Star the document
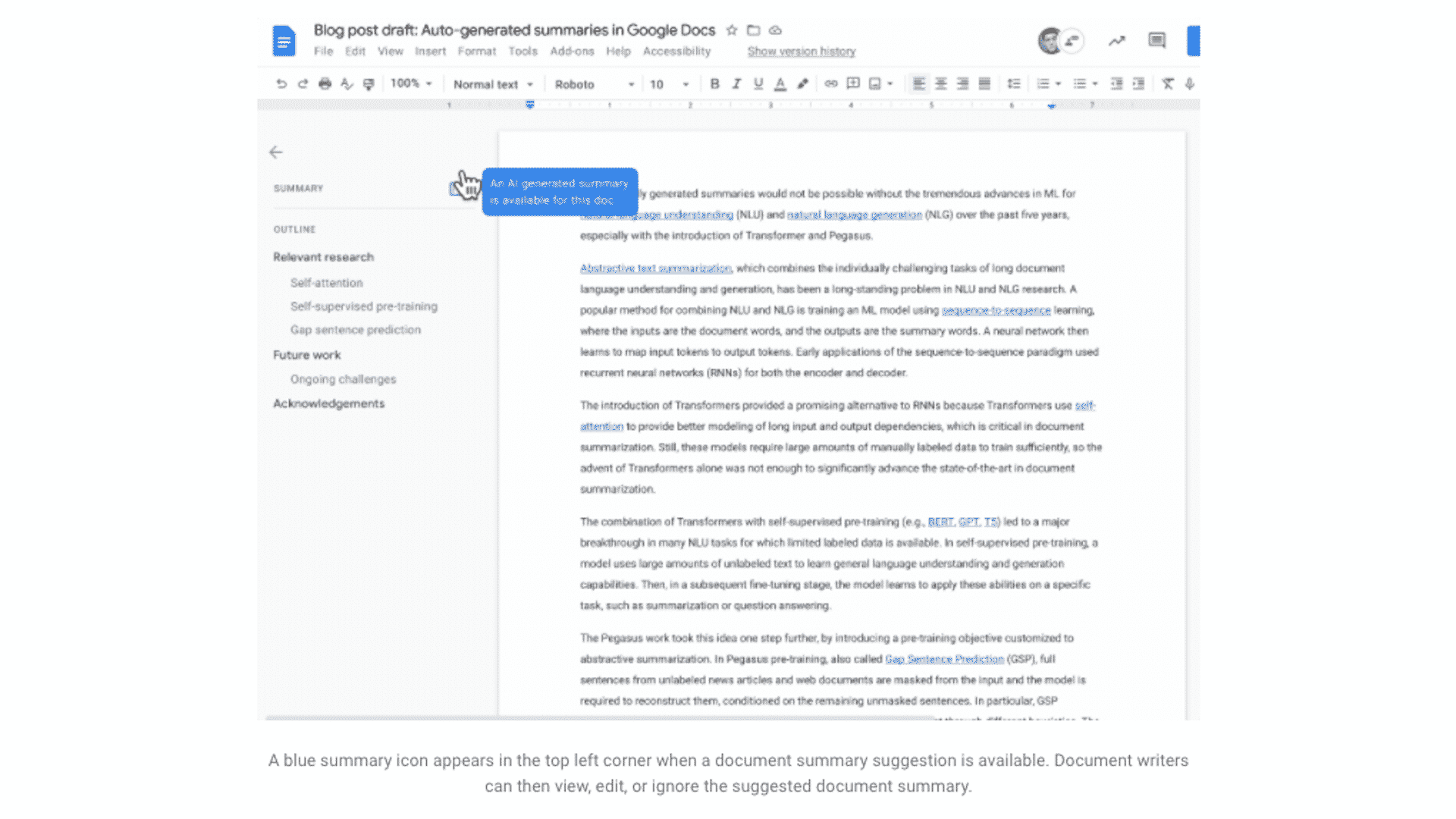Screen dimensions: 1456x819 [x=732, y=30]
